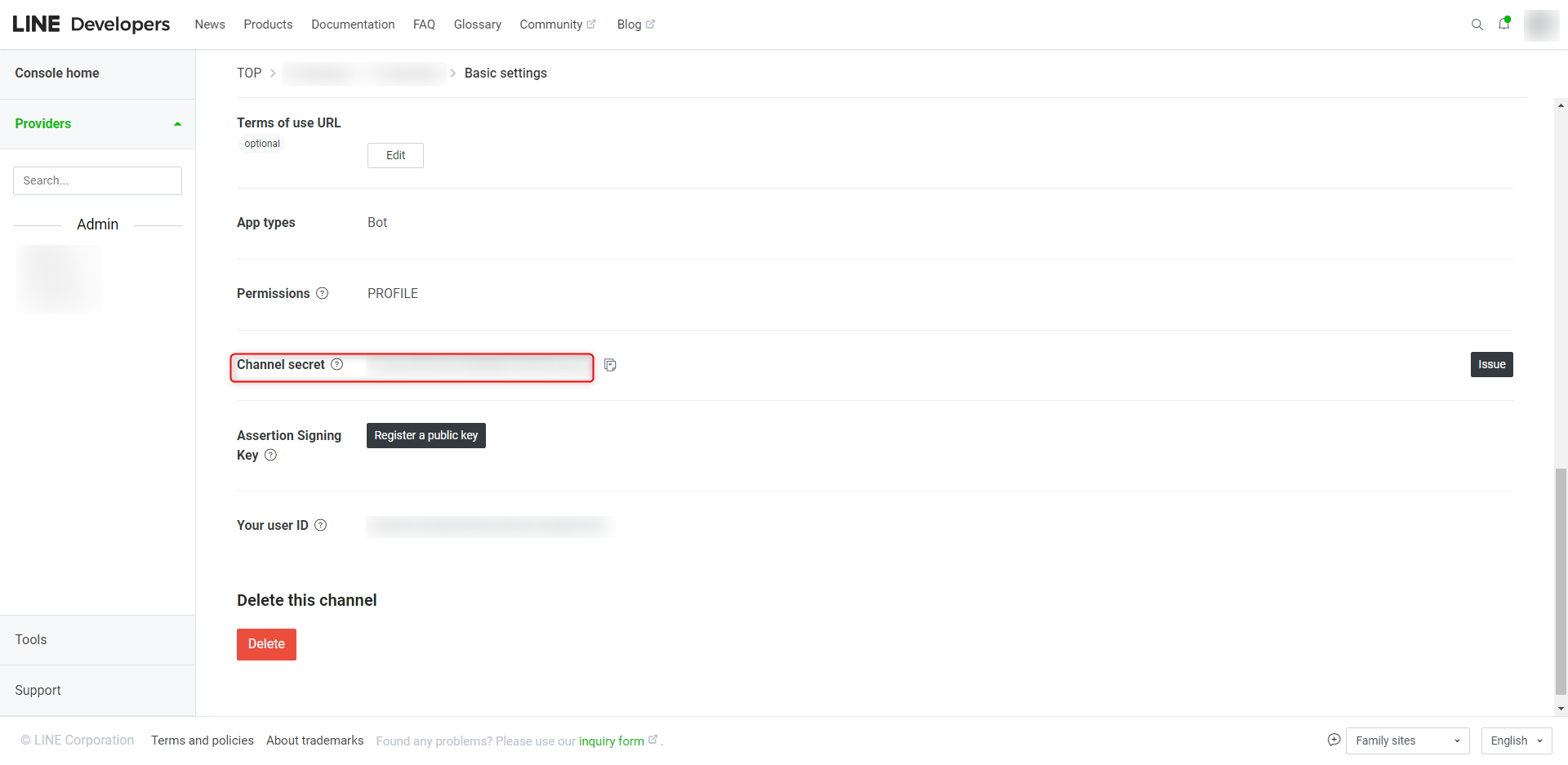Open the Family sites dropdown
This screenshot has width=1568, height=765.
(1407, 741)
